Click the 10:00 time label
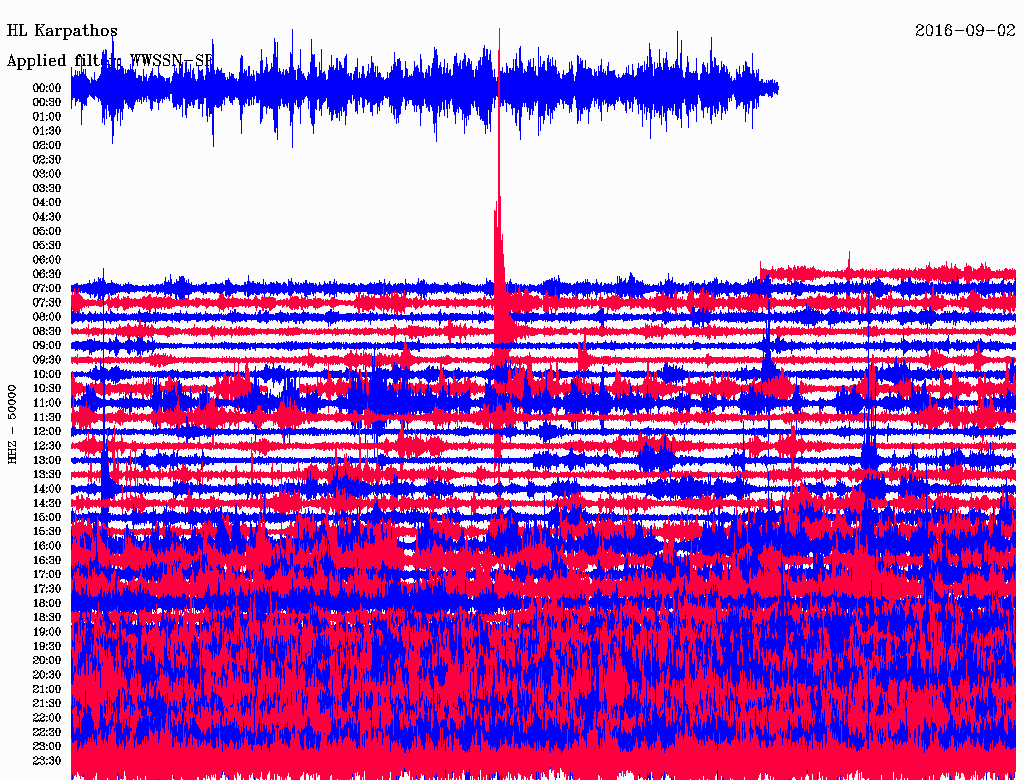 [x=47, y=374]
